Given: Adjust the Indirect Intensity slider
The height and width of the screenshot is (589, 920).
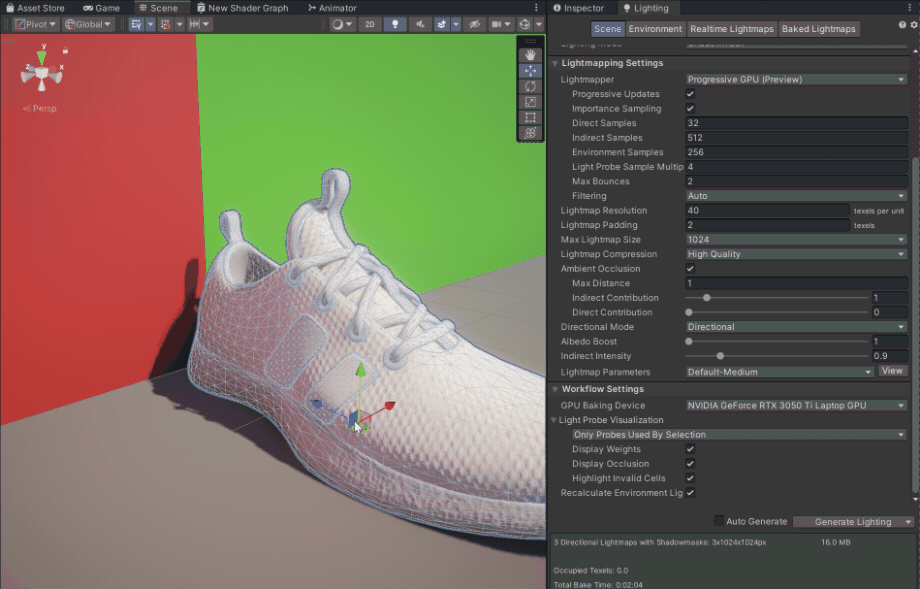Looking at the screenshot, I should pyautogui.click(x=720, y=356).
